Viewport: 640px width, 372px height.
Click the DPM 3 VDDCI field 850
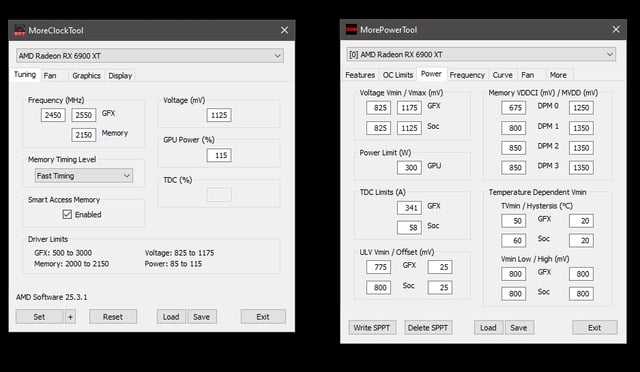click(x=513, y=167)
